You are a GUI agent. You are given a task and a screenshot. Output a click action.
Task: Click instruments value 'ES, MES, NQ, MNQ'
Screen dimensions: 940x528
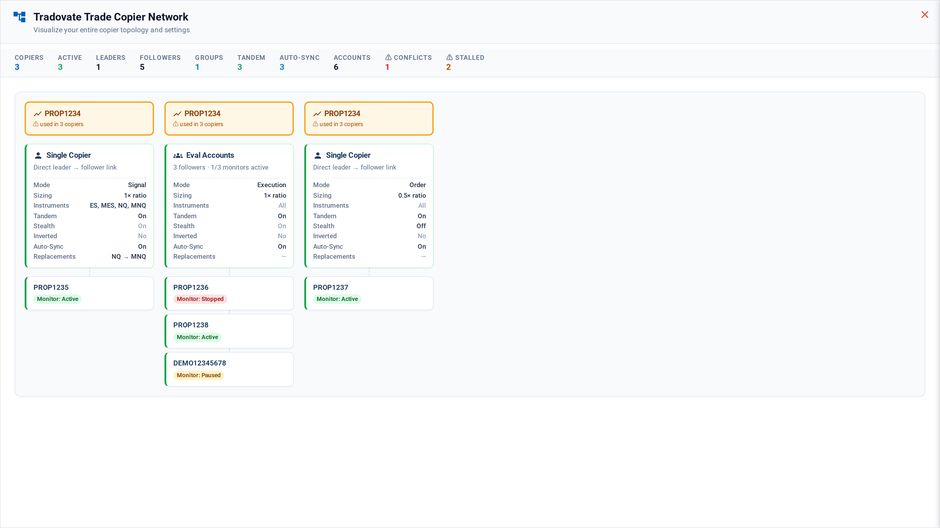pos(118,206)
